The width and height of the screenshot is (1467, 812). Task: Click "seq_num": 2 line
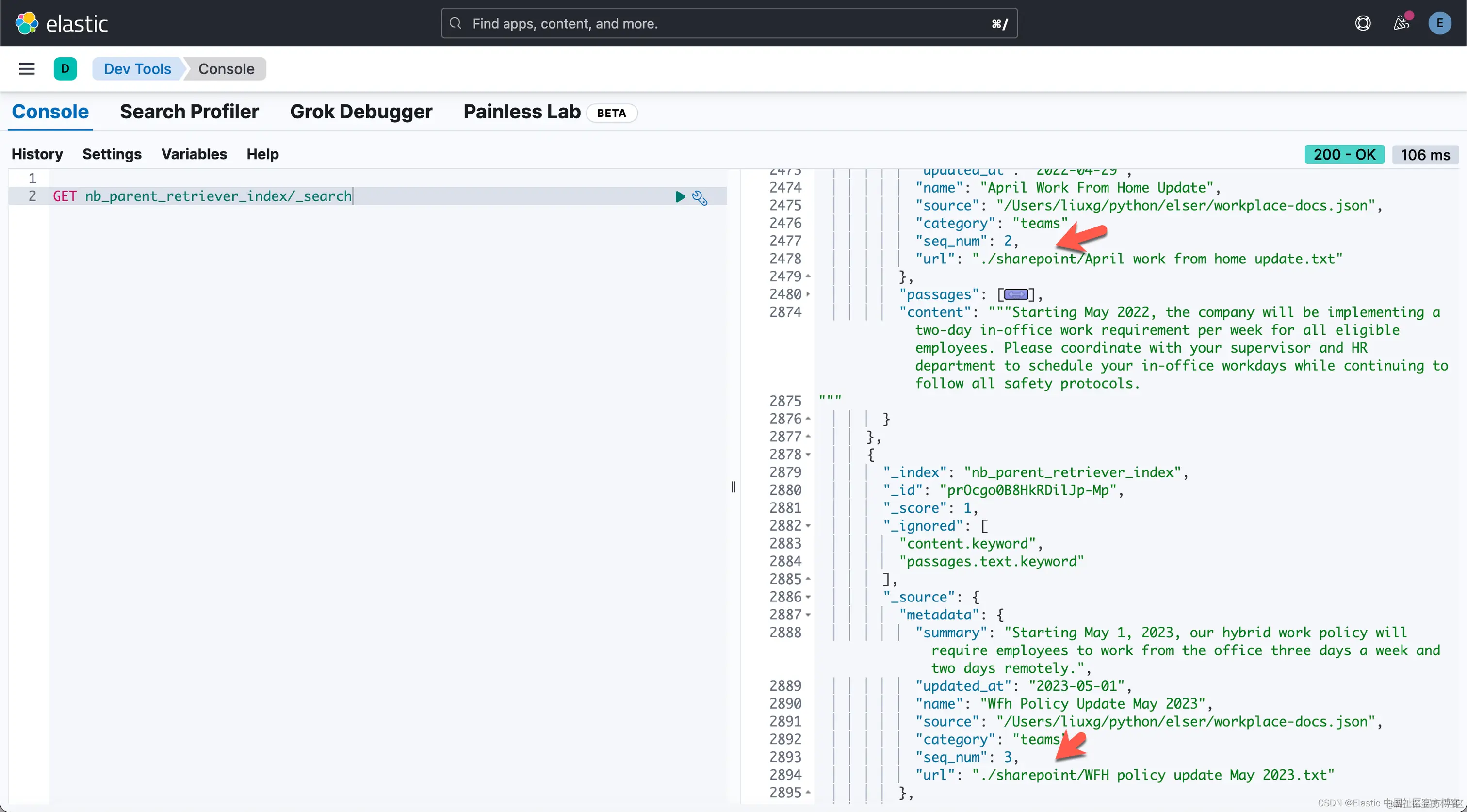point(966,242)
